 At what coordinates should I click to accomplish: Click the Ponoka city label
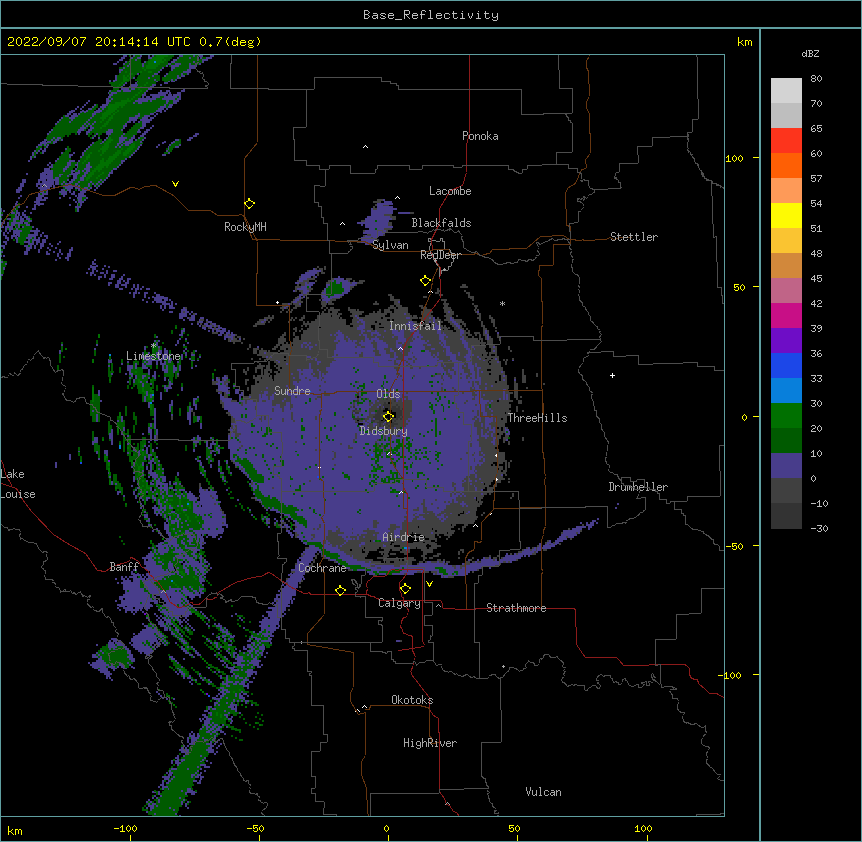pyautogui.click(x=480, y=136)
